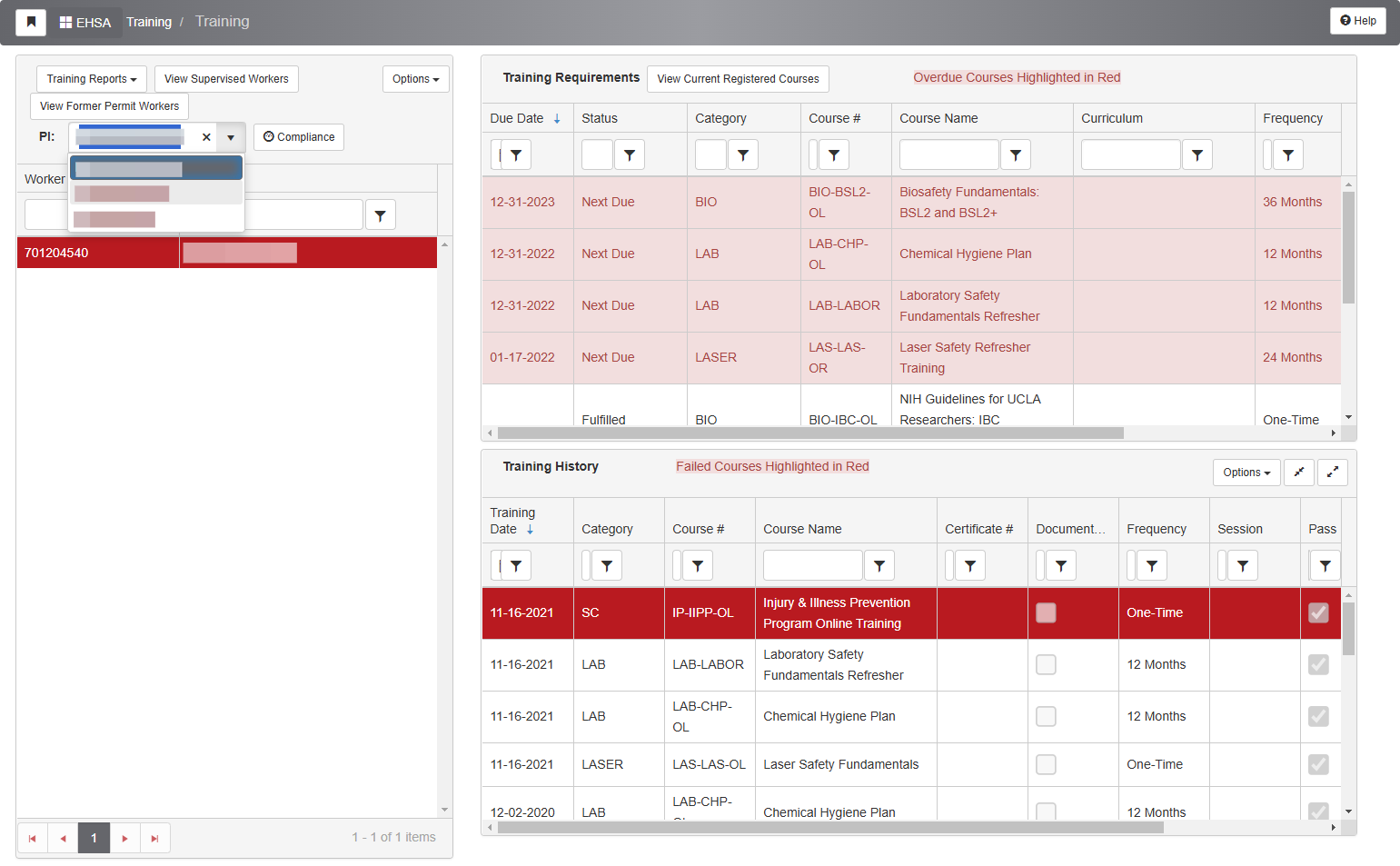Go to first page of worker list
The height and width of the screenshot is (866, 1400).
tap(32, 838)
